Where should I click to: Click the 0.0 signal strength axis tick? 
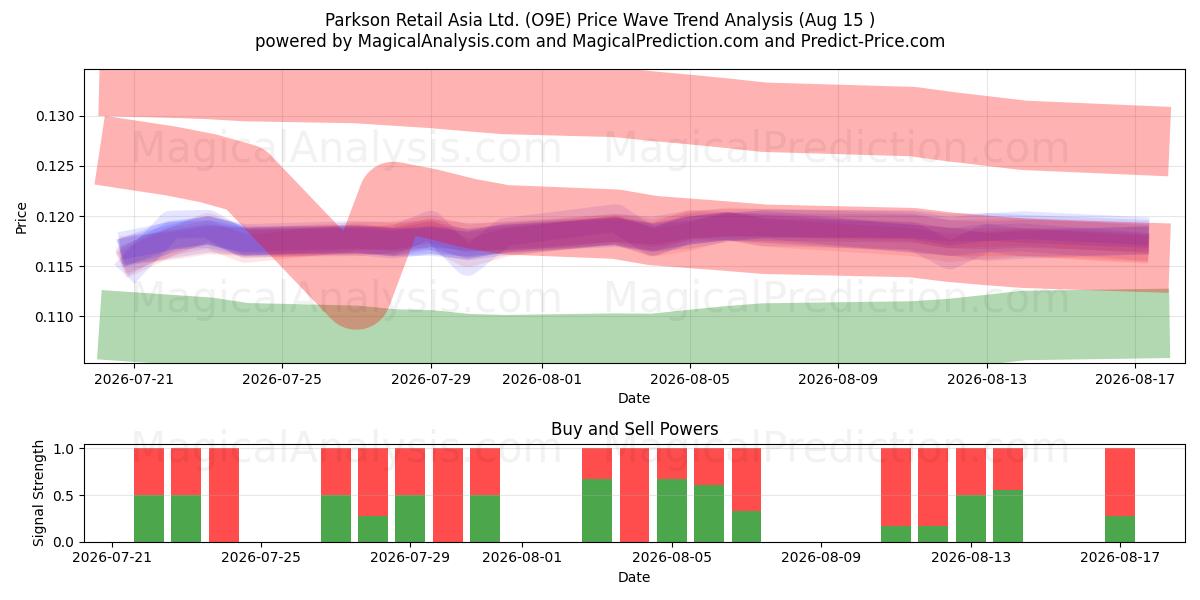[x=65, y=542]
